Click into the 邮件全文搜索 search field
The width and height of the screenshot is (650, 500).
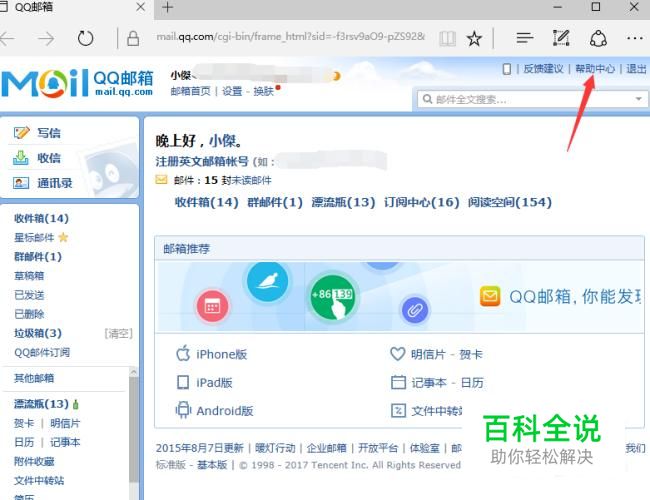[x=532, y=99]
